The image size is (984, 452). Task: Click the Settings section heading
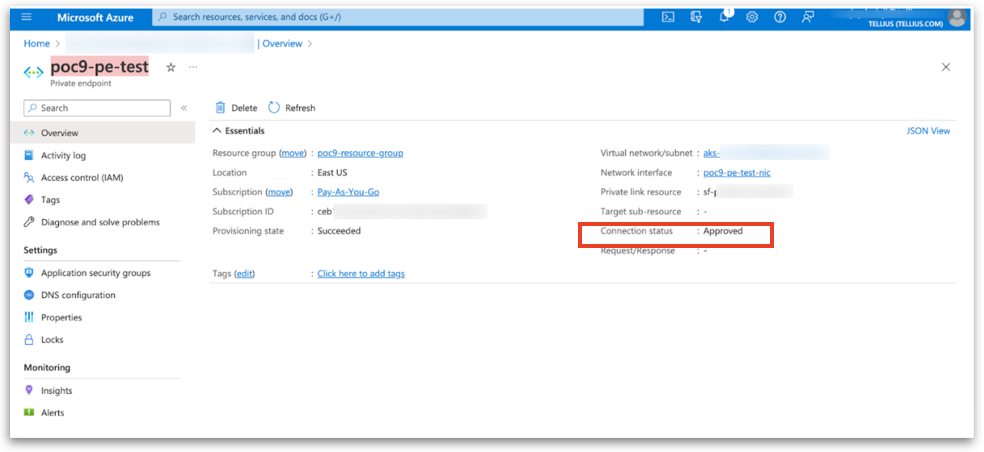[x=40, y=250]
